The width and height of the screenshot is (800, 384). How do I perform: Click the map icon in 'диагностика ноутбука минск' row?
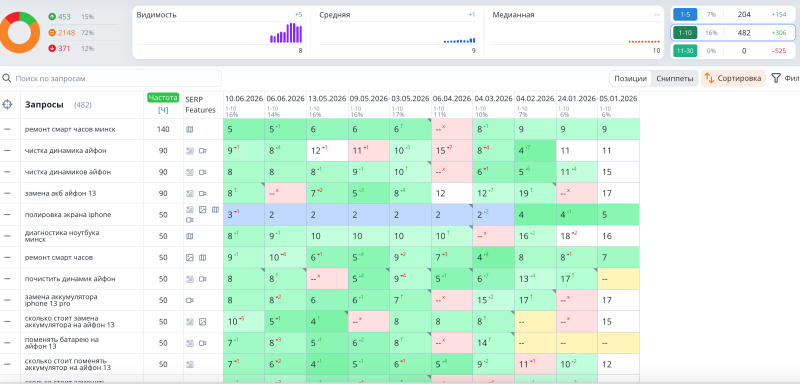(x=190, y=236)
